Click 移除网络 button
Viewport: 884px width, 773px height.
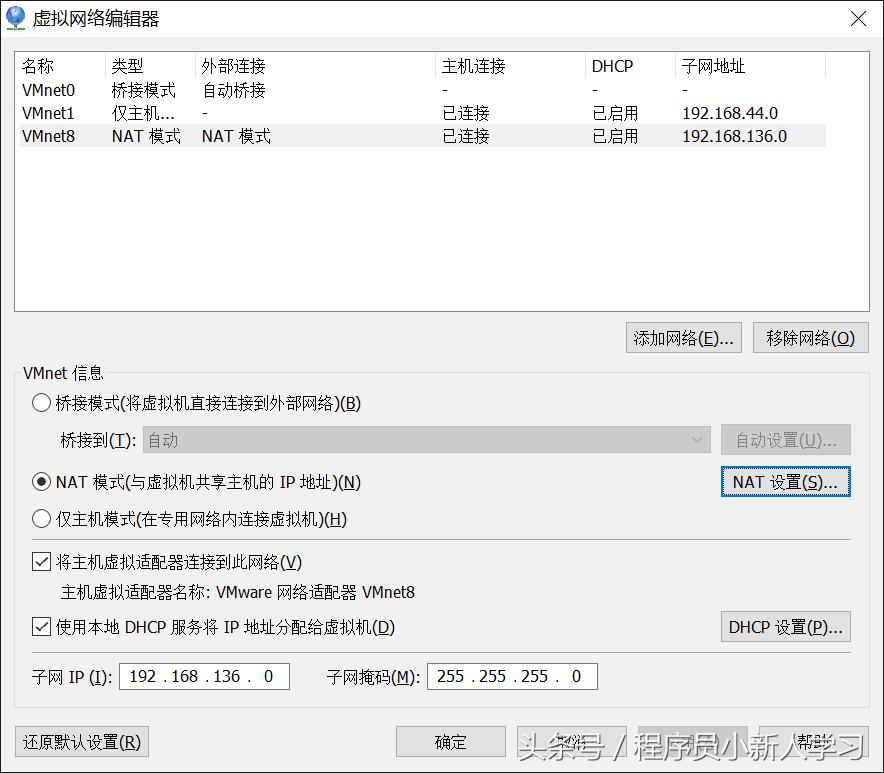812,337
